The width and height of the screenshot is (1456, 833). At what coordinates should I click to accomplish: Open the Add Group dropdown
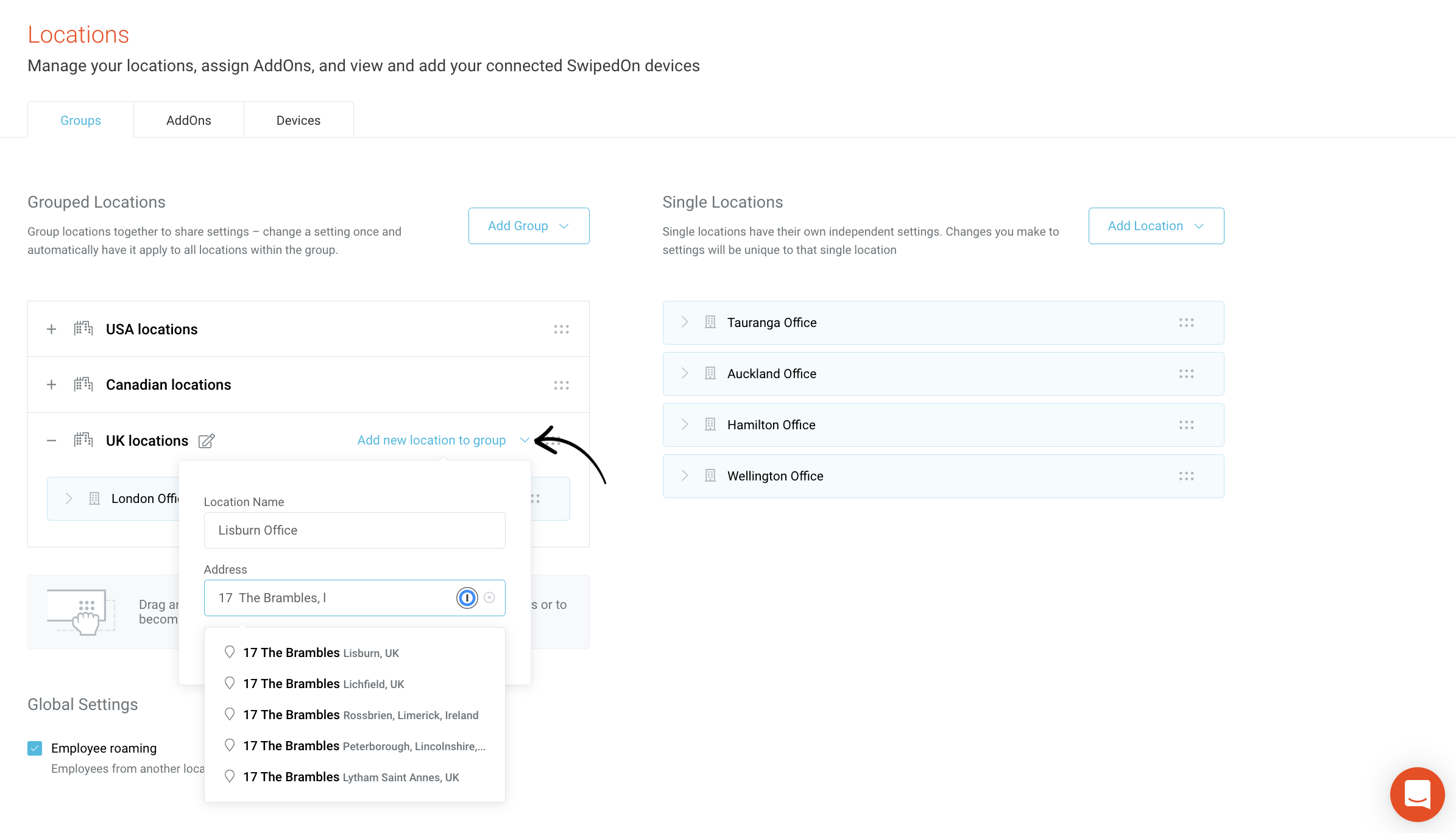point(529,226)
